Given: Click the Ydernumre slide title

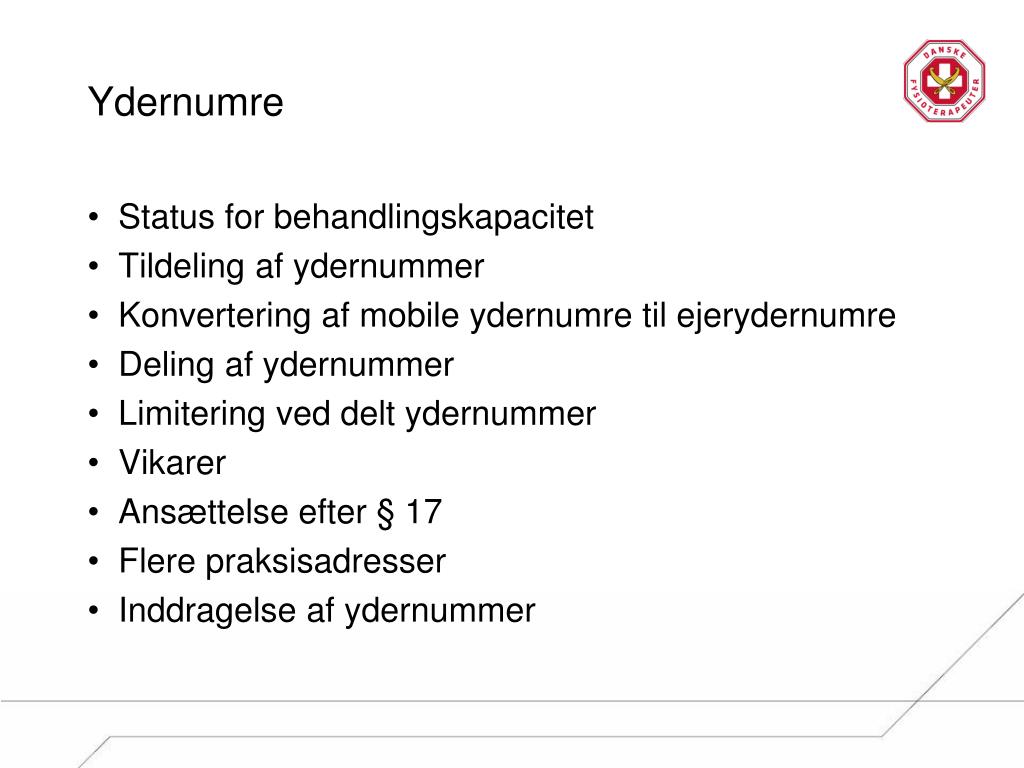Looking at the screenshot, I should coord(186,103).
